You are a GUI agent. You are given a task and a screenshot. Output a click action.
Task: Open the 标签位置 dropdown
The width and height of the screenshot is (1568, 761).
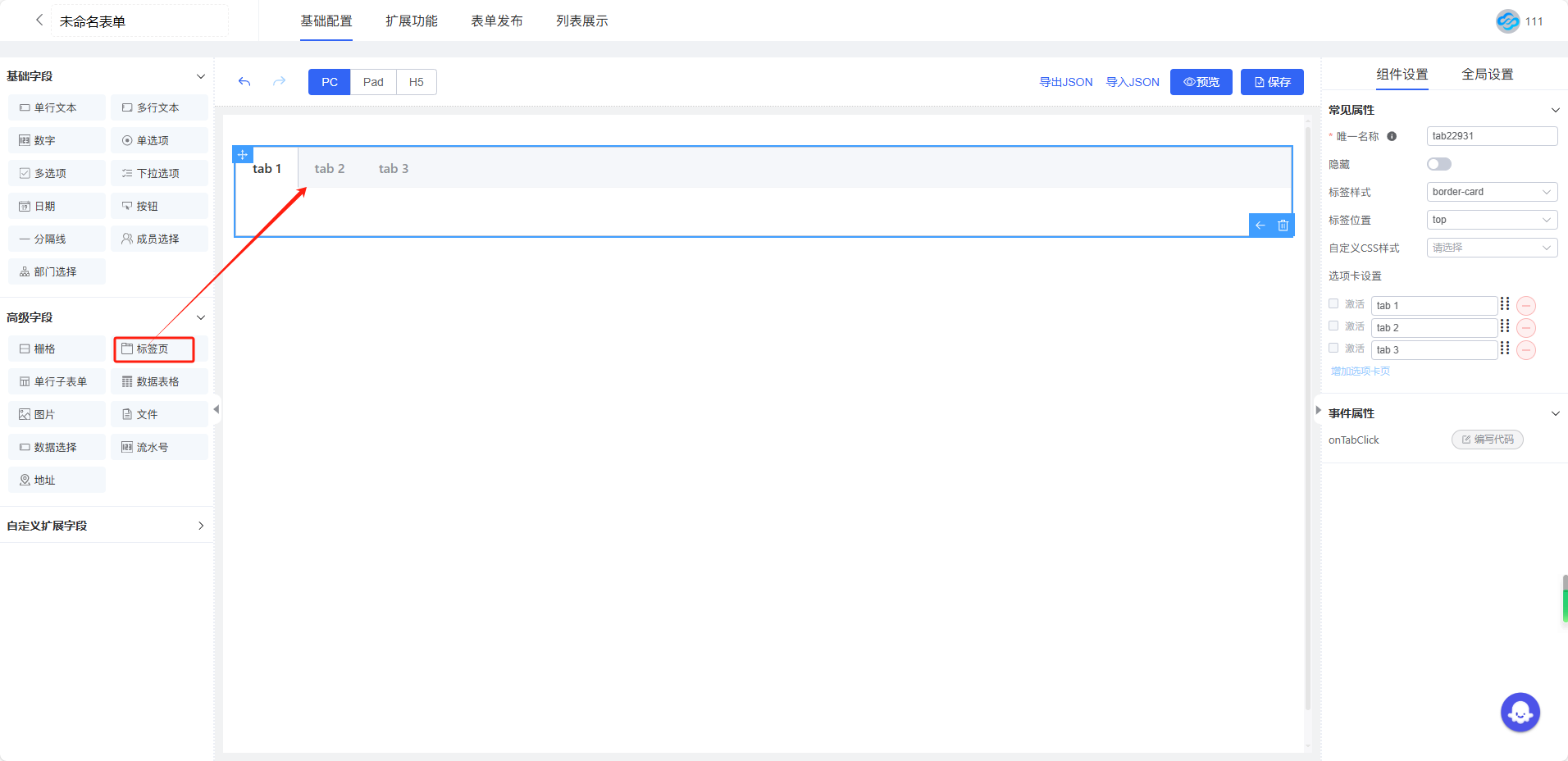[1491, 220]
